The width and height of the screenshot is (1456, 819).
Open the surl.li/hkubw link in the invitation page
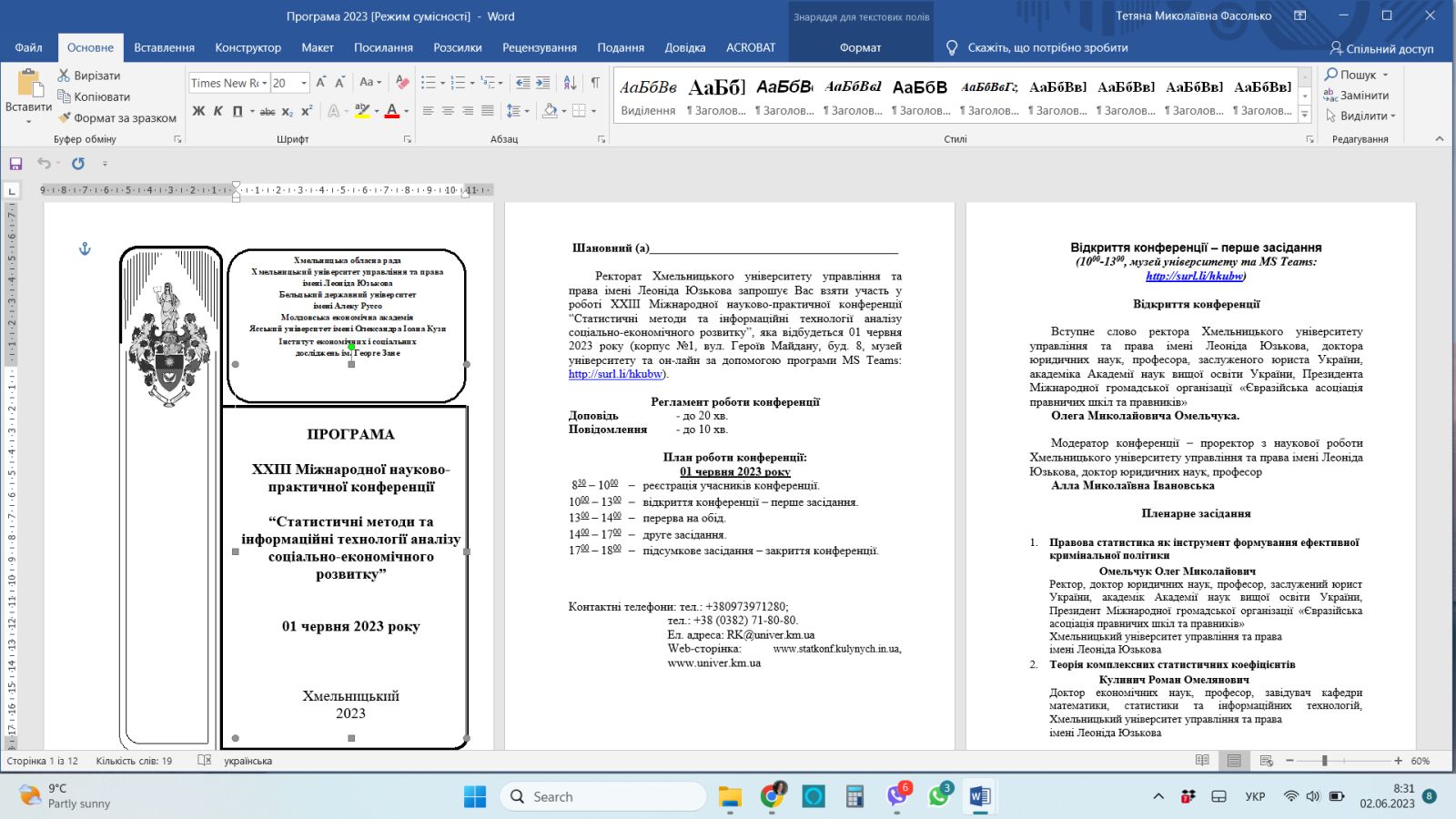tap(615, 374)
